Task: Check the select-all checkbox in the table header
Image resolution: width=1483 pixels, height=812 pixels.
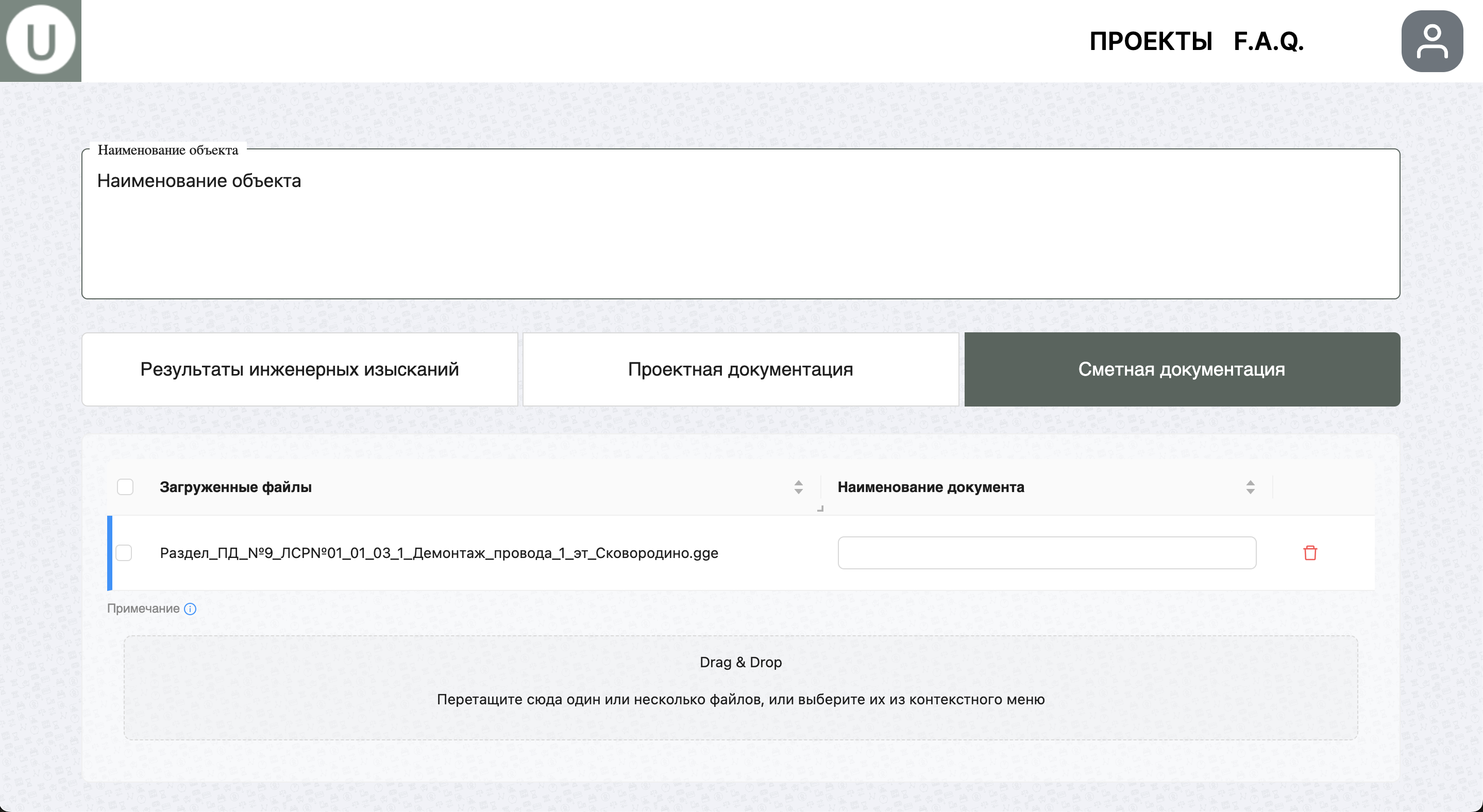Action: [x=124, y=487]
